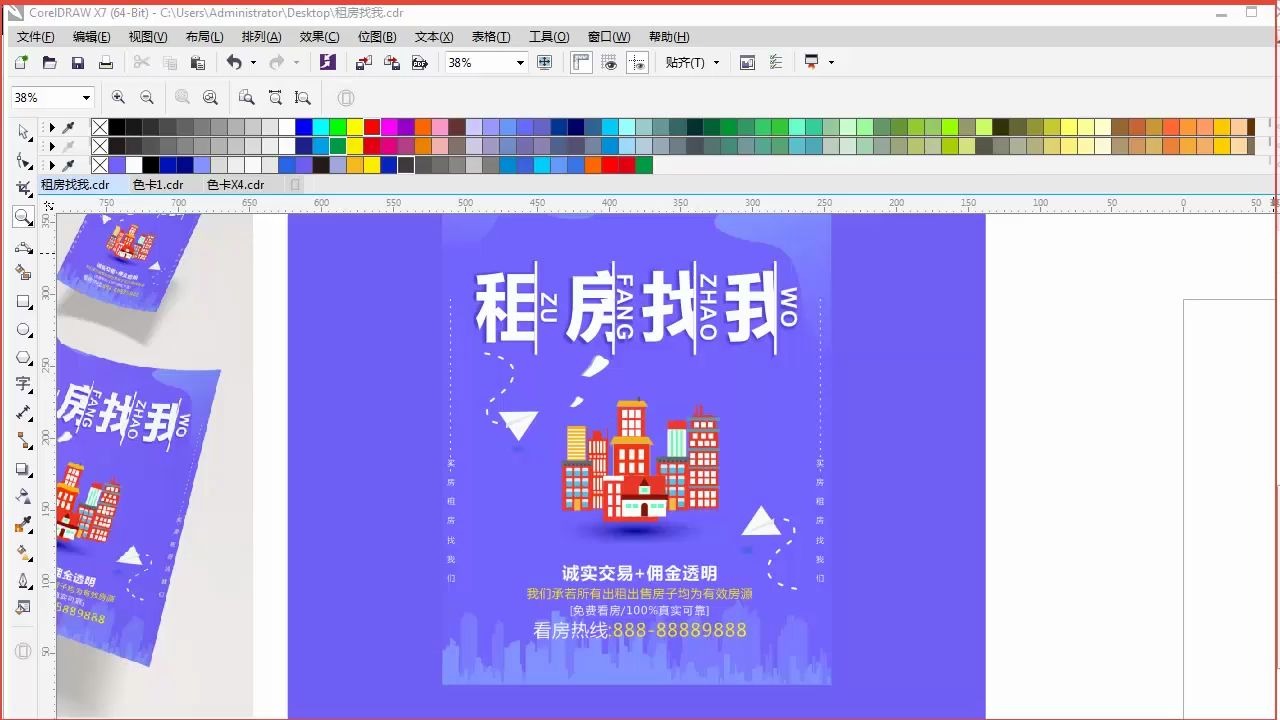This screenshot has width=1280, height=720.
Task: Expand the application launcher dropdown arrow
Action: point(831,62)
